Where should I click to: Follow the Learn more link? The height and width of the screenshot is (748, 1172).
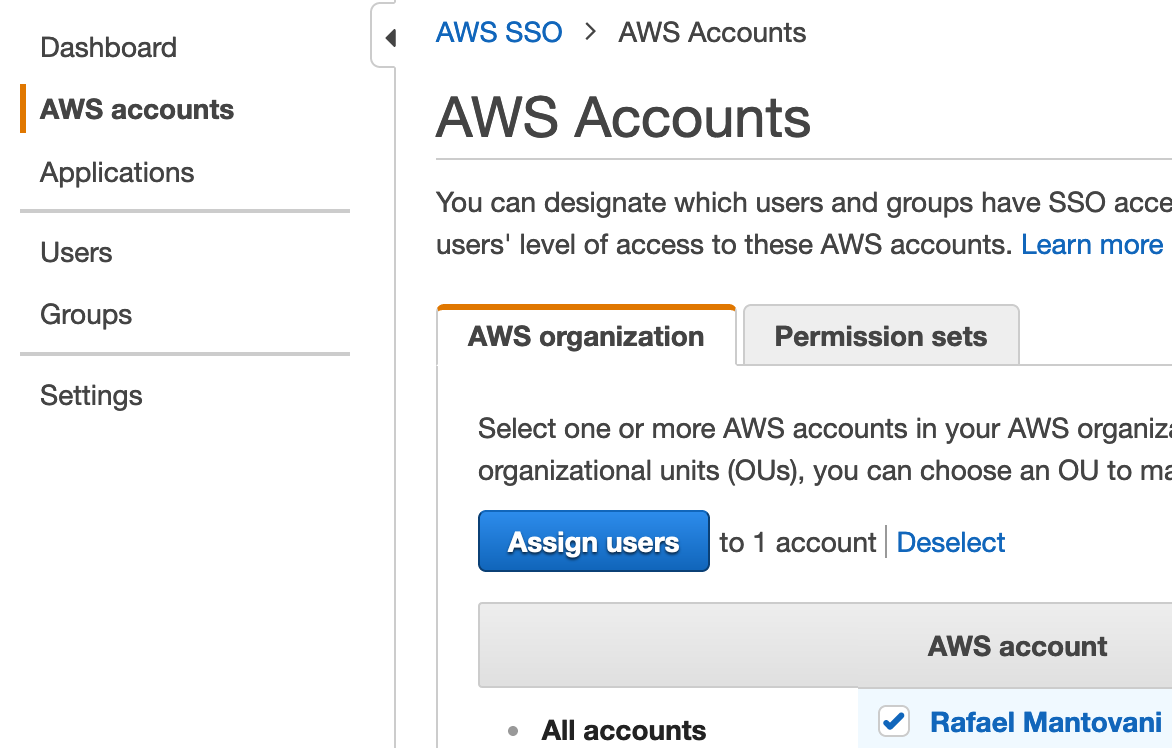click(x=1092, y=244)
